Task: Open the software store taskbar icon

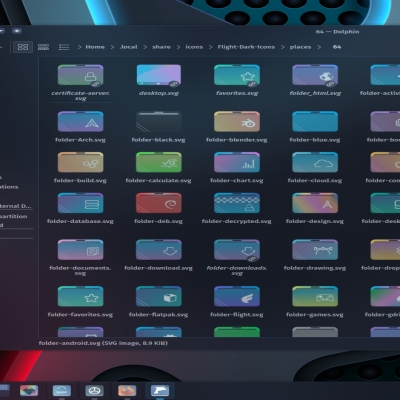Action: tap(62, 390)
